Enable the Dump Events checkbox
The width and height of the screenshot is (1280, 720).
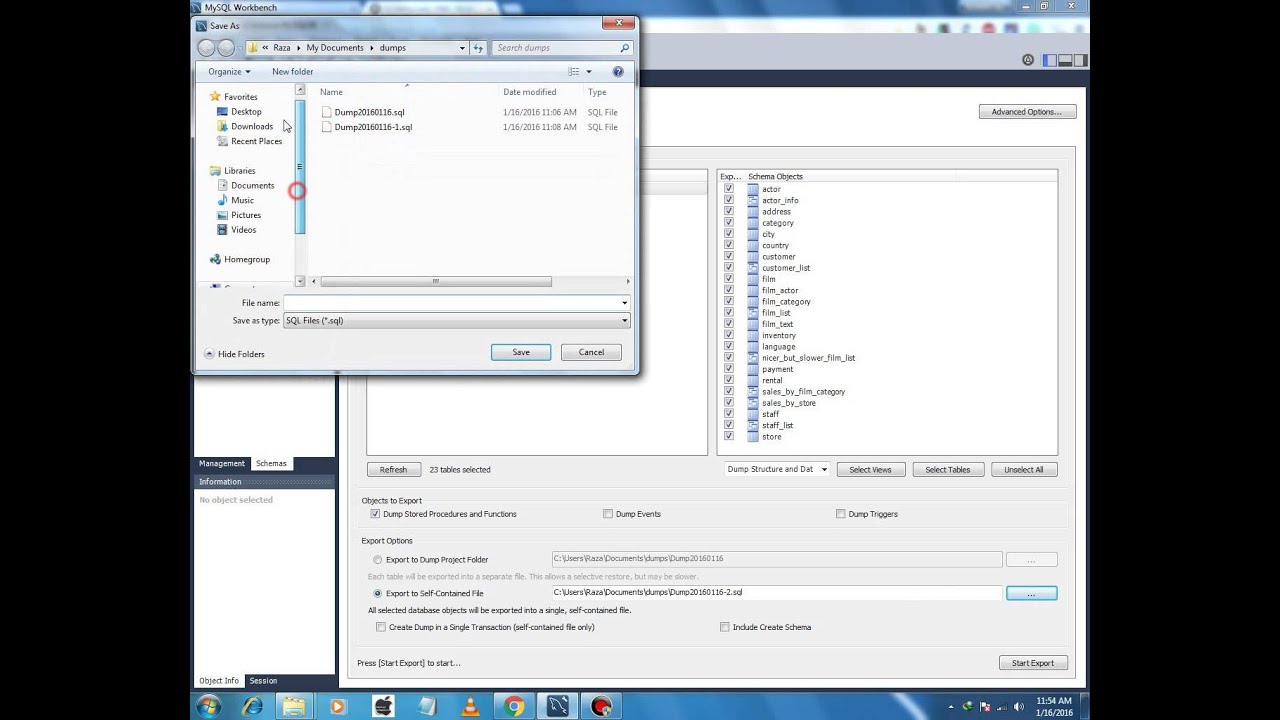click(608, 514)
